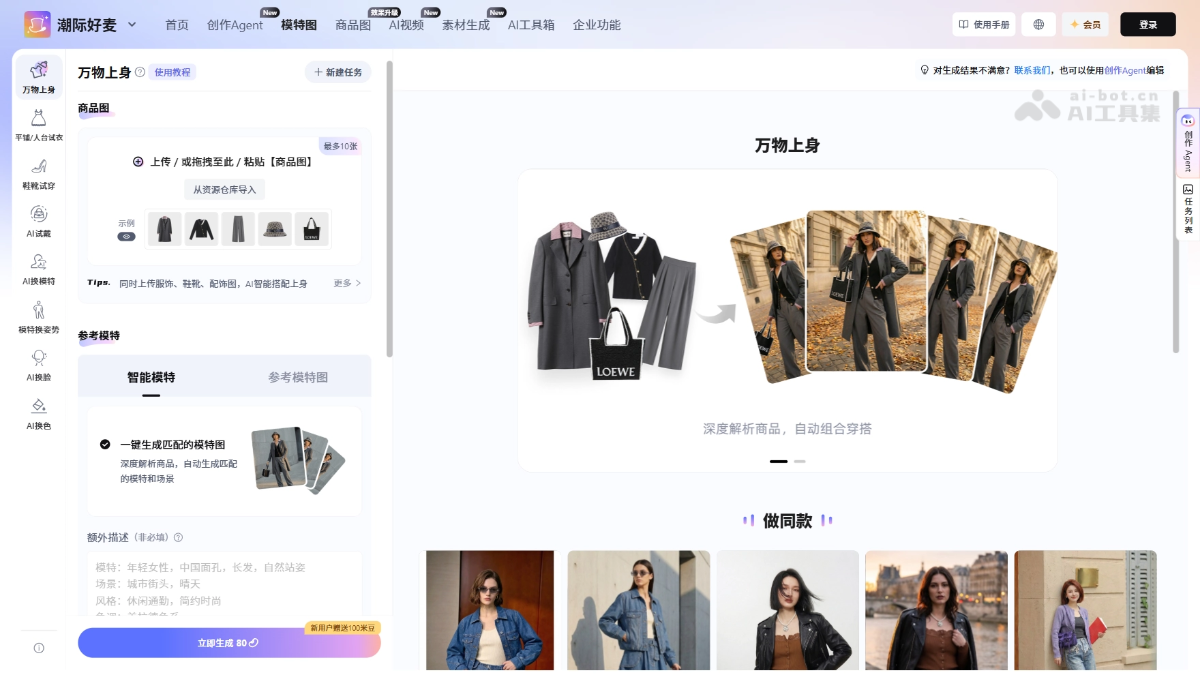The height and width of the screenshot is (675, 1200).
Task: Open the AI工具箱 nav item
Action: (531, 25)
